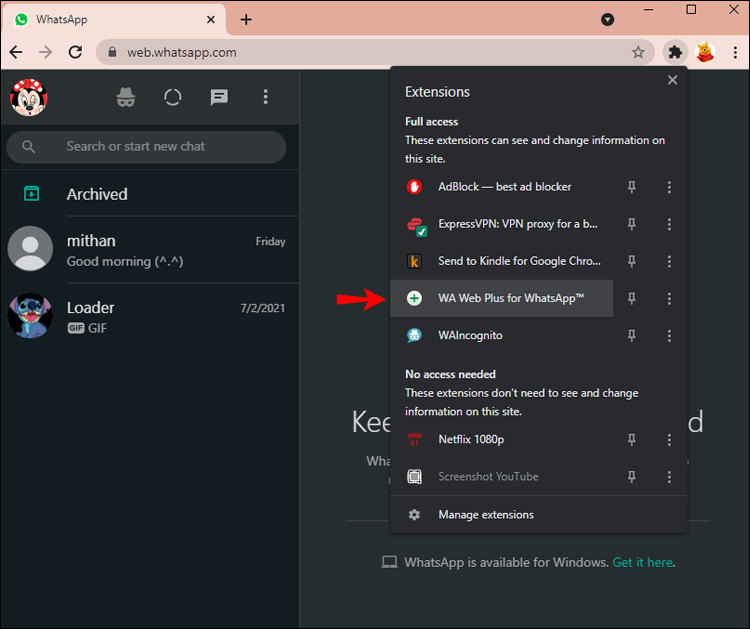Reload the WhatsApp Web page
Viewport: 750px width, 629px height.
pyautogui.click(x=75, y=52)
